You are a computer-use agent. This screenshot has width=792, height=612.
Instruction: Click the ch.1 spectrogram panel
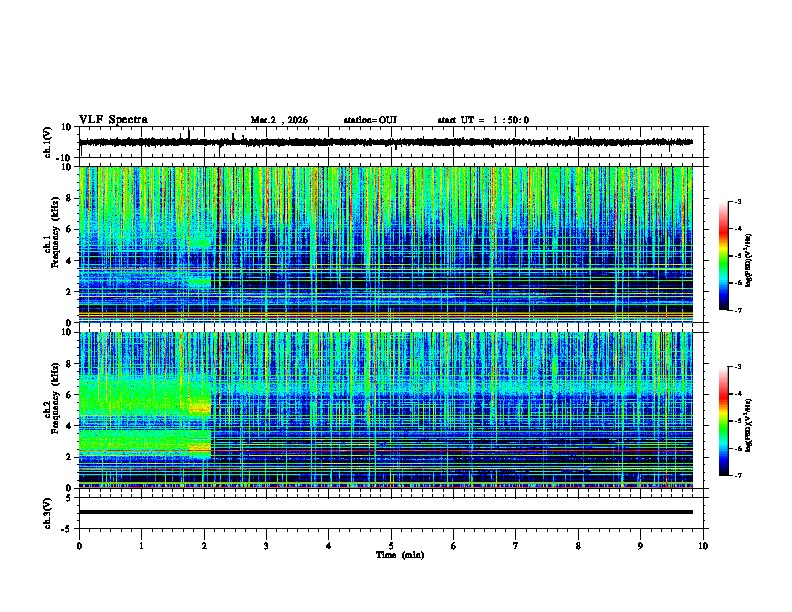coord(386,244)
